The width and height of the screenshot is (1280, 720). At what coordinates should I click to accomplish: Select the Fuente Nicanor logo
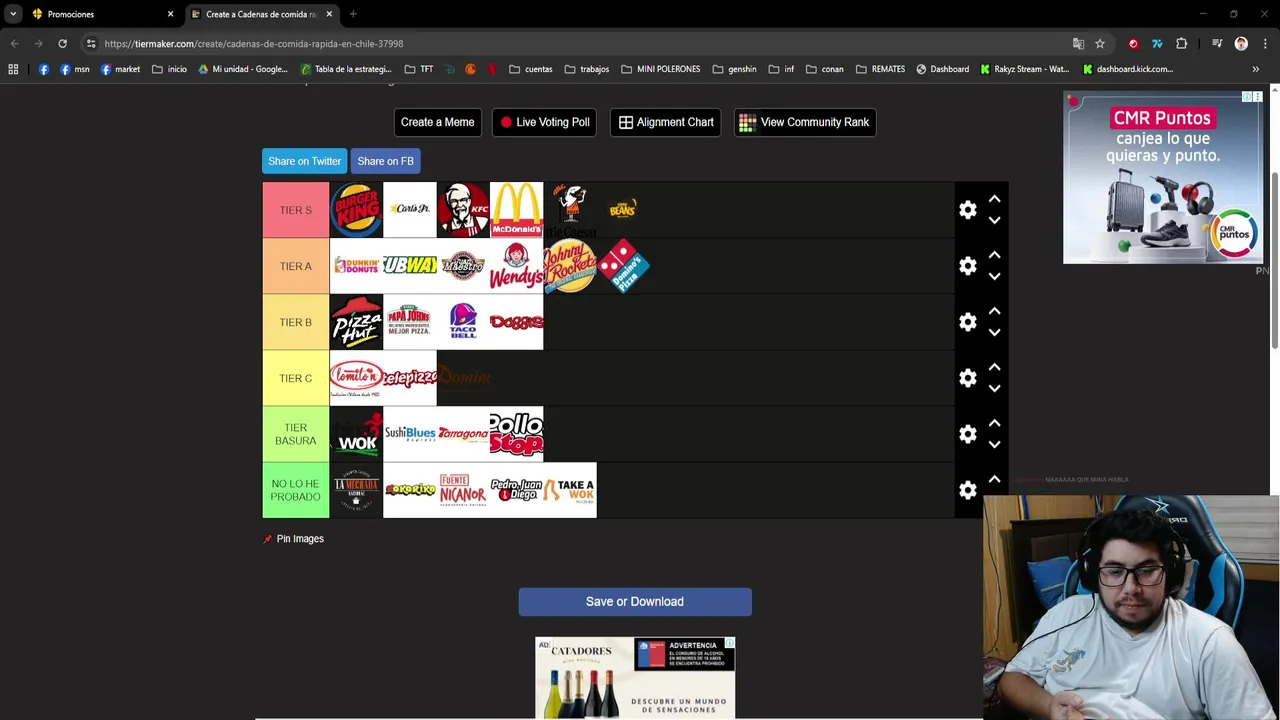tap(463, 490)
